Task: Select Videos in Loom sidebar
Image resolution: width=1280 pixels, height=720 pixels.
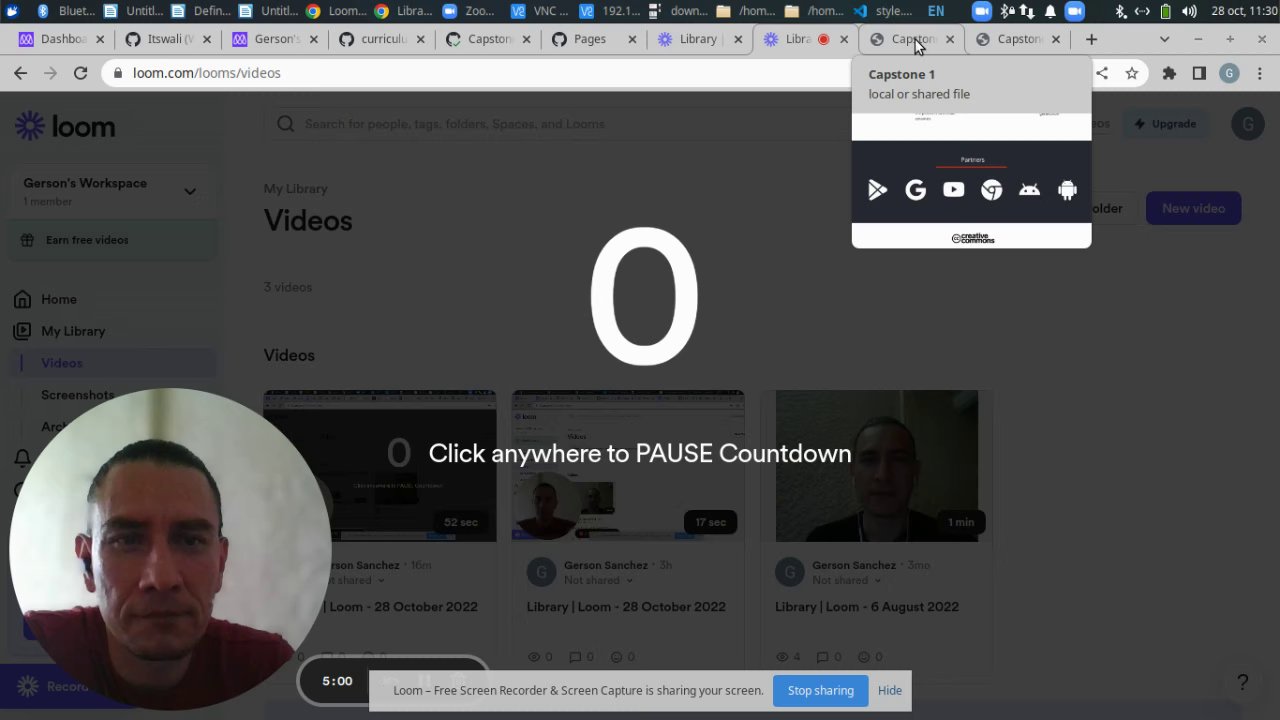Action: point(62,363)
